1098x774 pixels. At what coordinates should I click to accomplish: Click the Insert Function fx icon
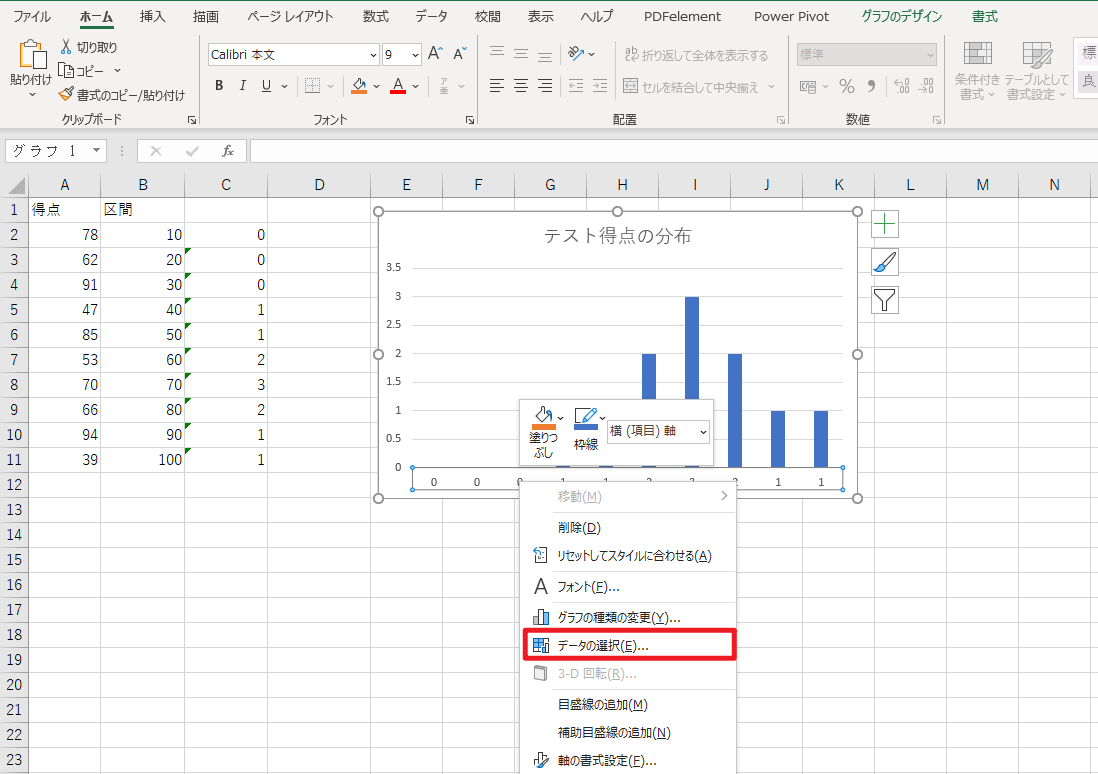[228, 151]
